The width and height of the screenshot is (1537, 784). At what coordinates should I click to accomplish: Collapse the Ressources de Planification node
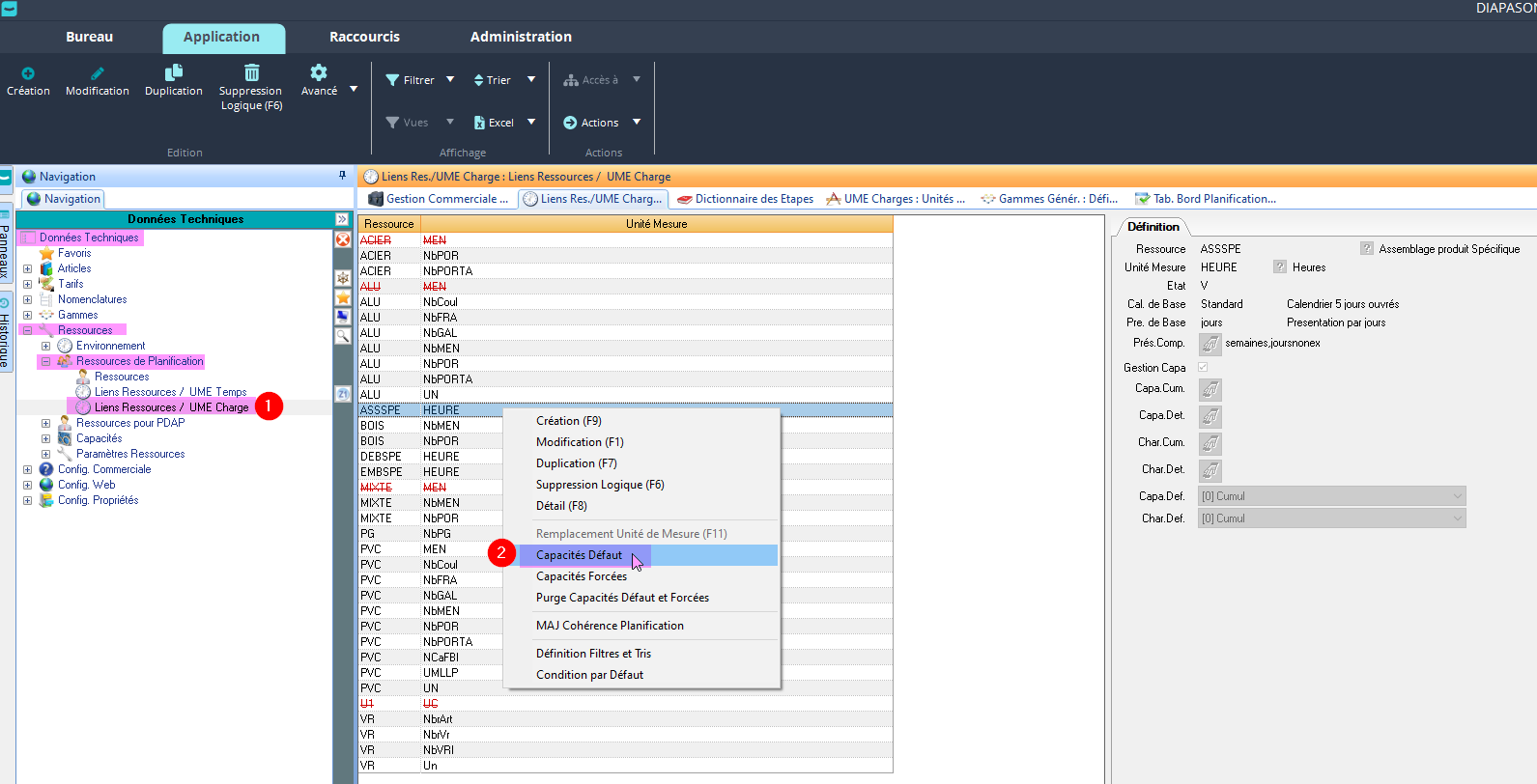pyautogui.click(x=45, y=361)
